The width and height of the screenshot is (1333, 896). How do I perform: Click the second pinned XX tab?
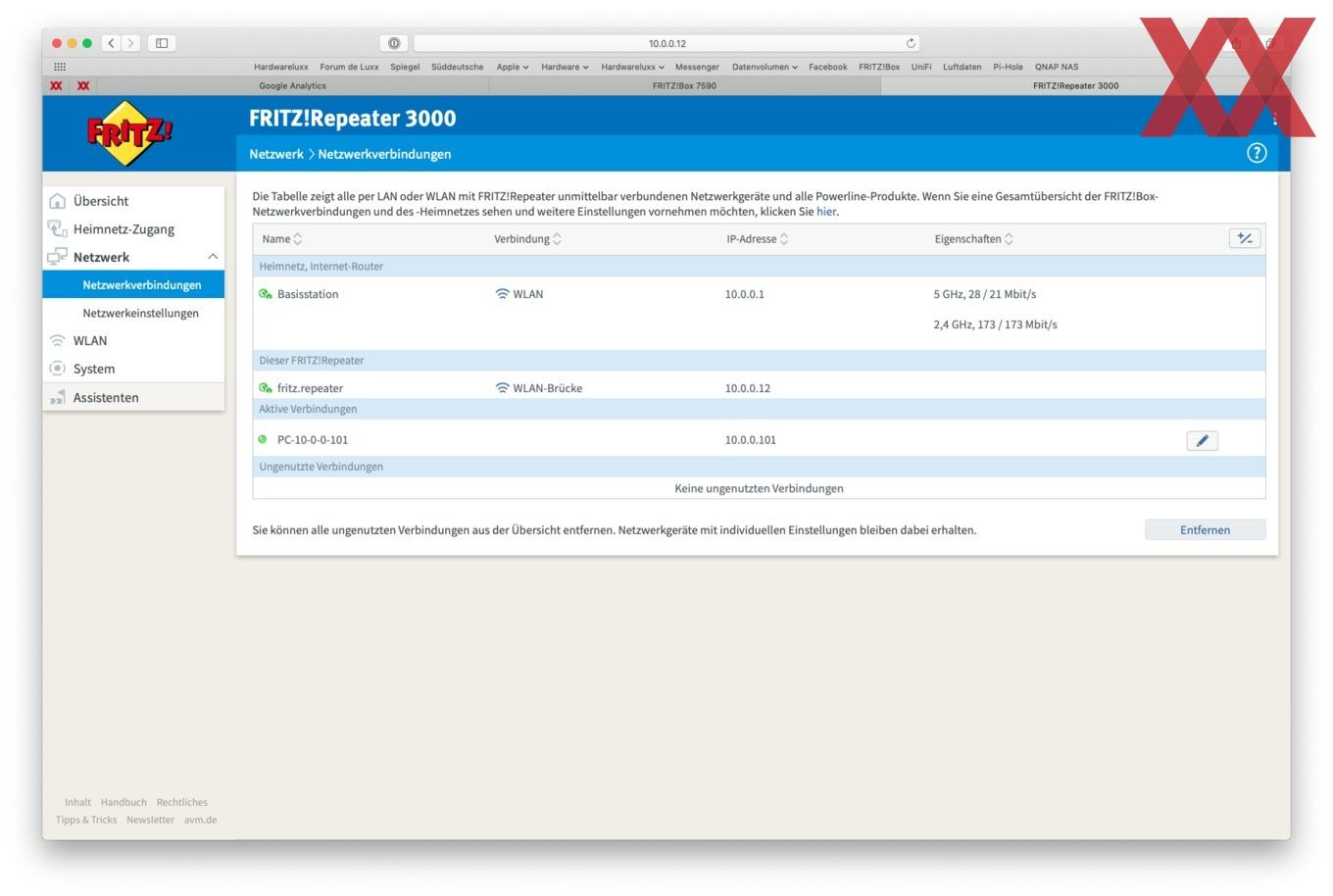[83, 85]
